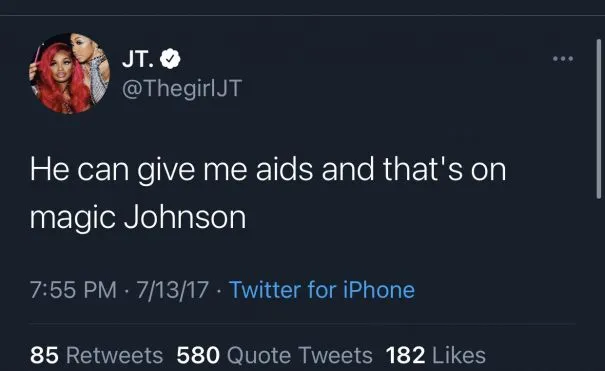Click the woman in the silver outfit in the avatar

coord(93,66)
